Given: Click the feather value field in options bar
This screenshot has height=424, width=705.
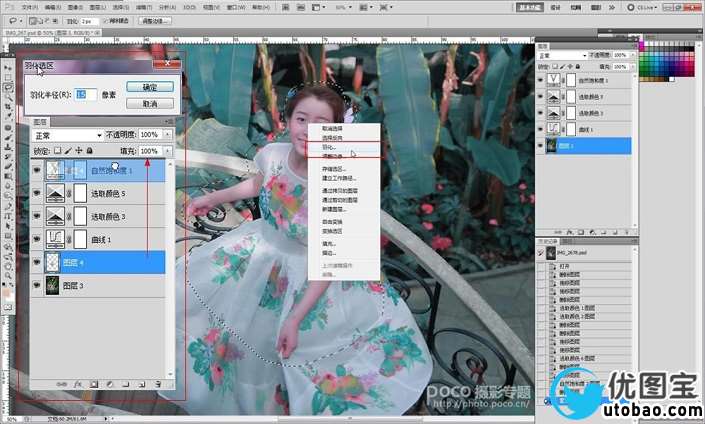Looking at the screenshot, I should click(x=89, y=21).
